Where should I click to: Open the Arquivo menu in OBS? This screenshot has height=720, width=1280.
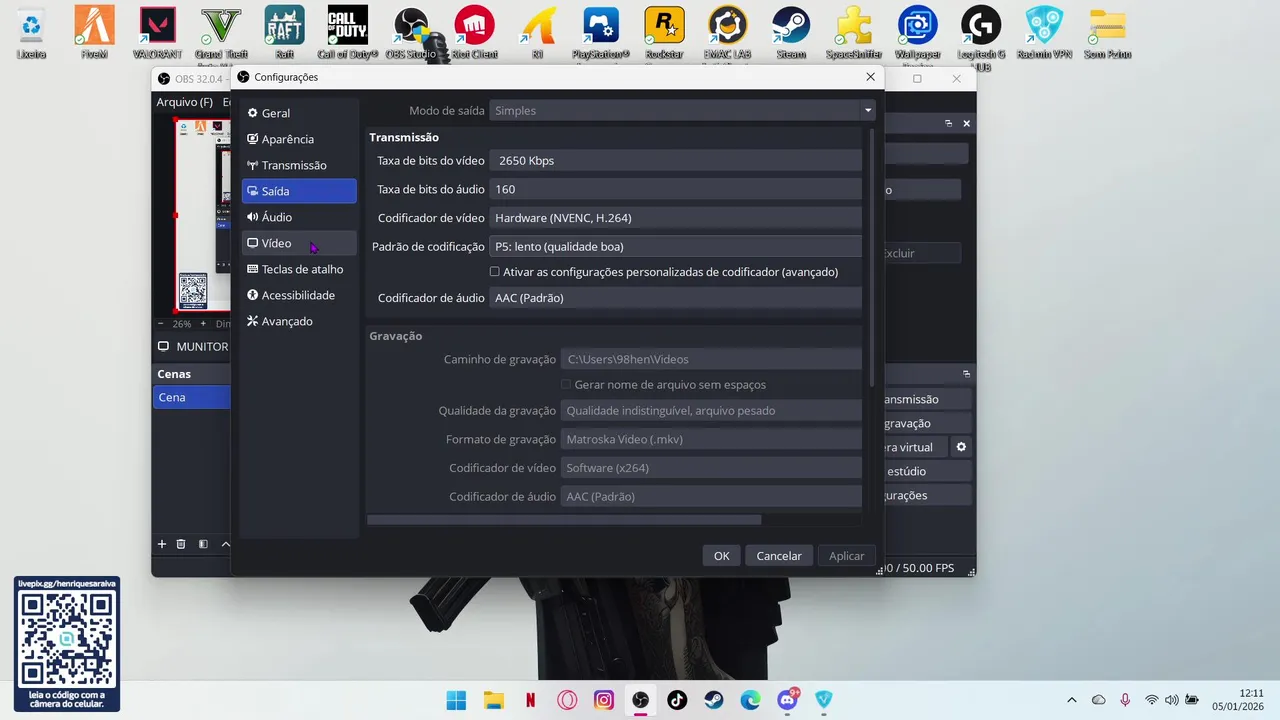[184, 102]
